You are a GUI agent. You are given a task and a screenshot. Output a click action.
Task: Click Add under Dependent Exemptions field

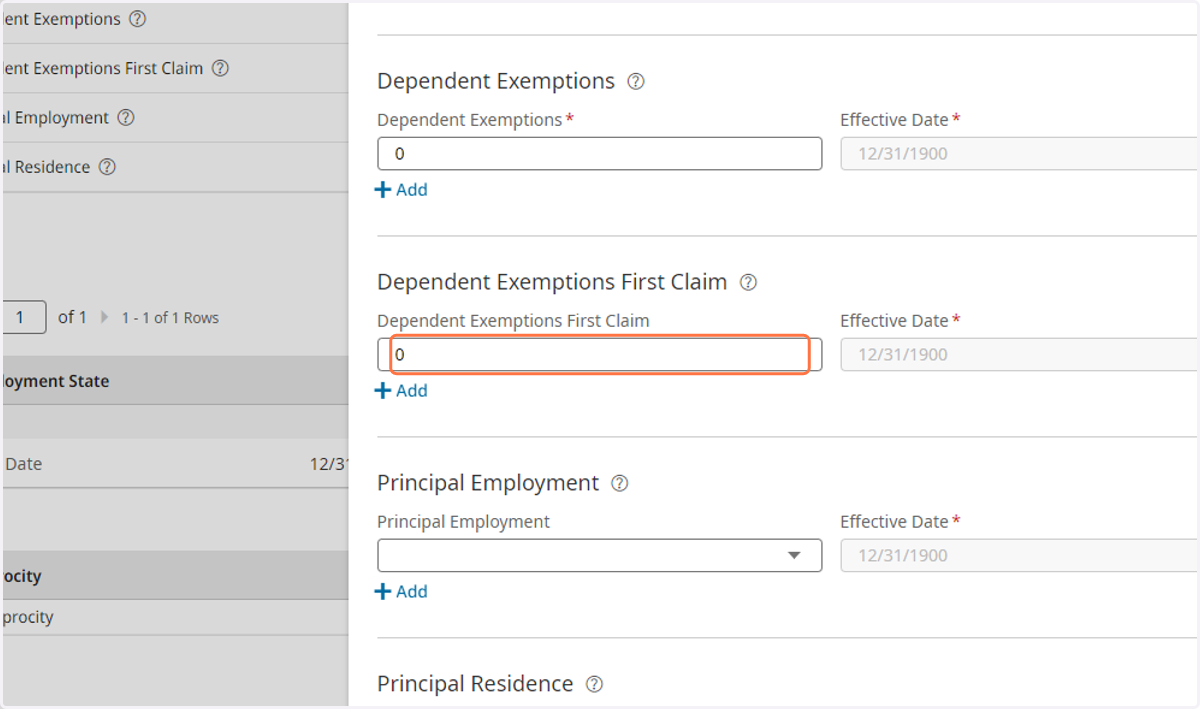coord(401,190)
